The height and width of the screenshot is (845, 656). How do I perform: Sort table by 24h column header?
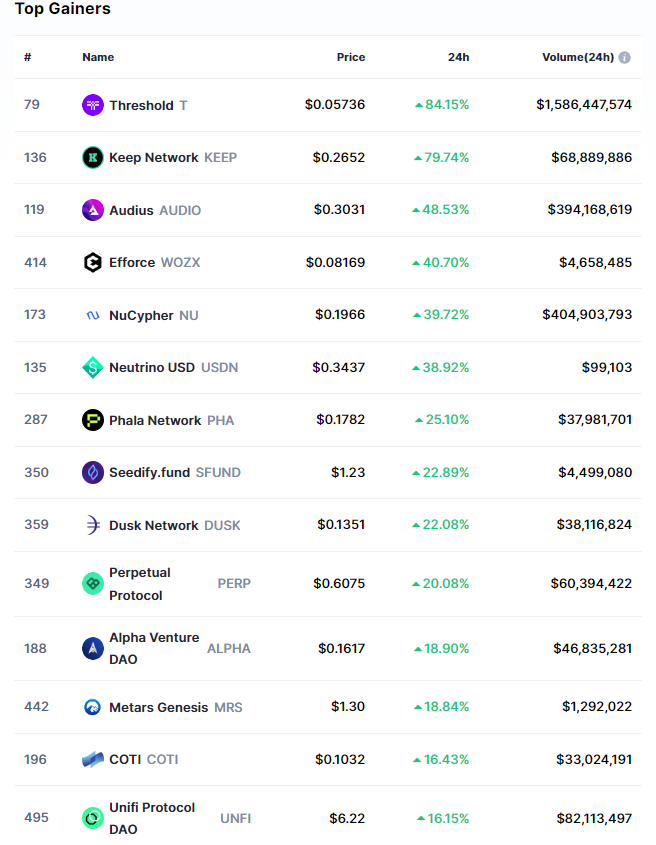pos(458,58)
